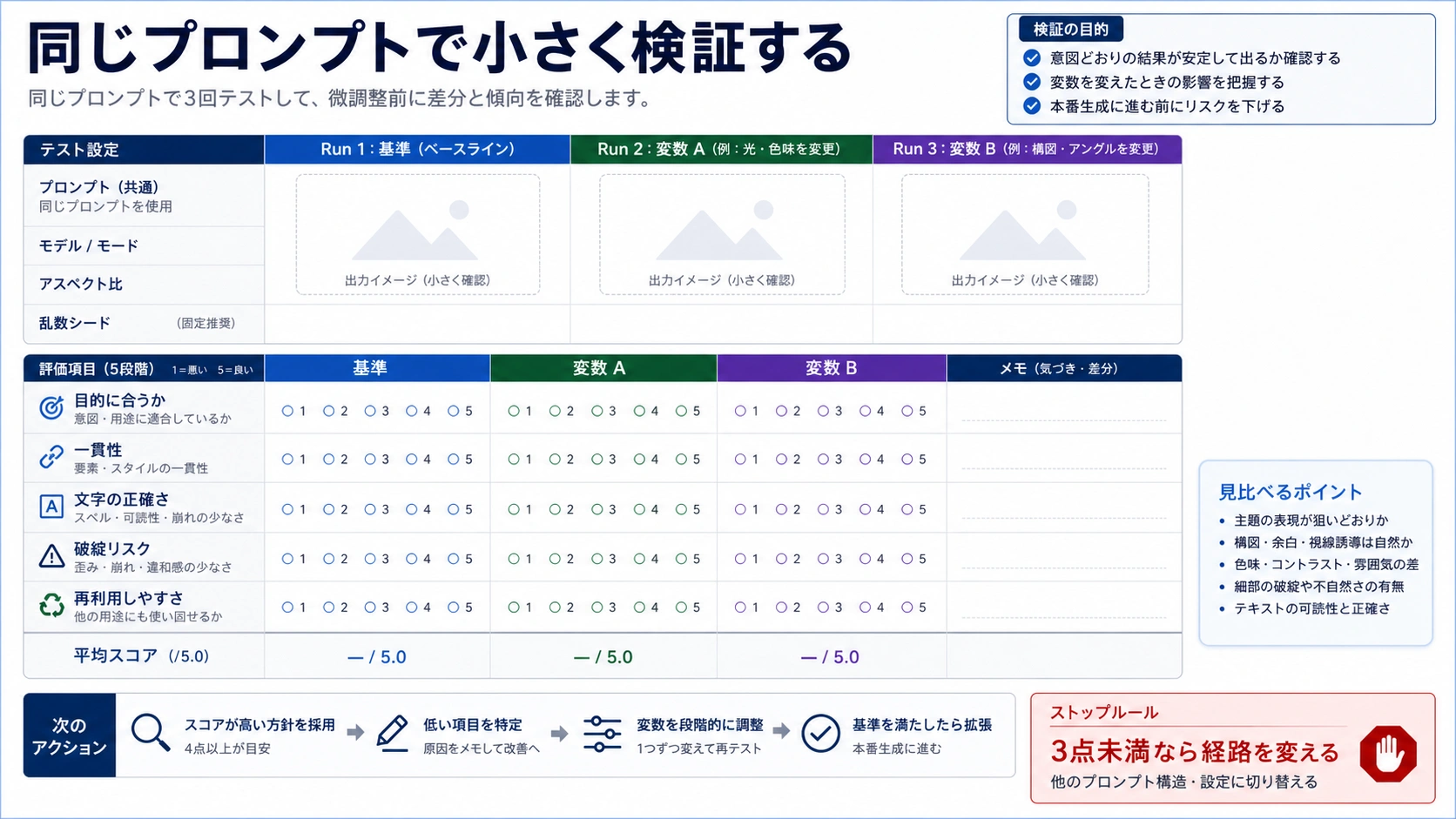Rate 破綻リスク as 3 under 基準

pos(370,559)
